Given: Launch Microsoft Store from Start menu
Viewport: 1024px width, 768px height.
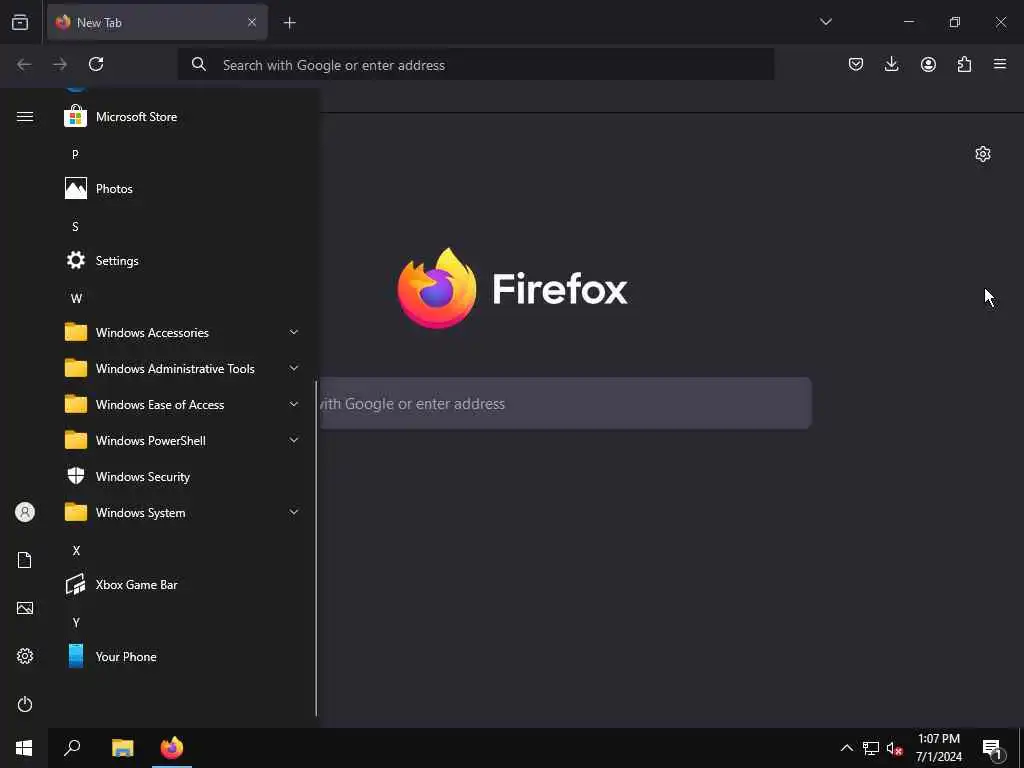Looking at the screenshot, I should pos(182,117).
